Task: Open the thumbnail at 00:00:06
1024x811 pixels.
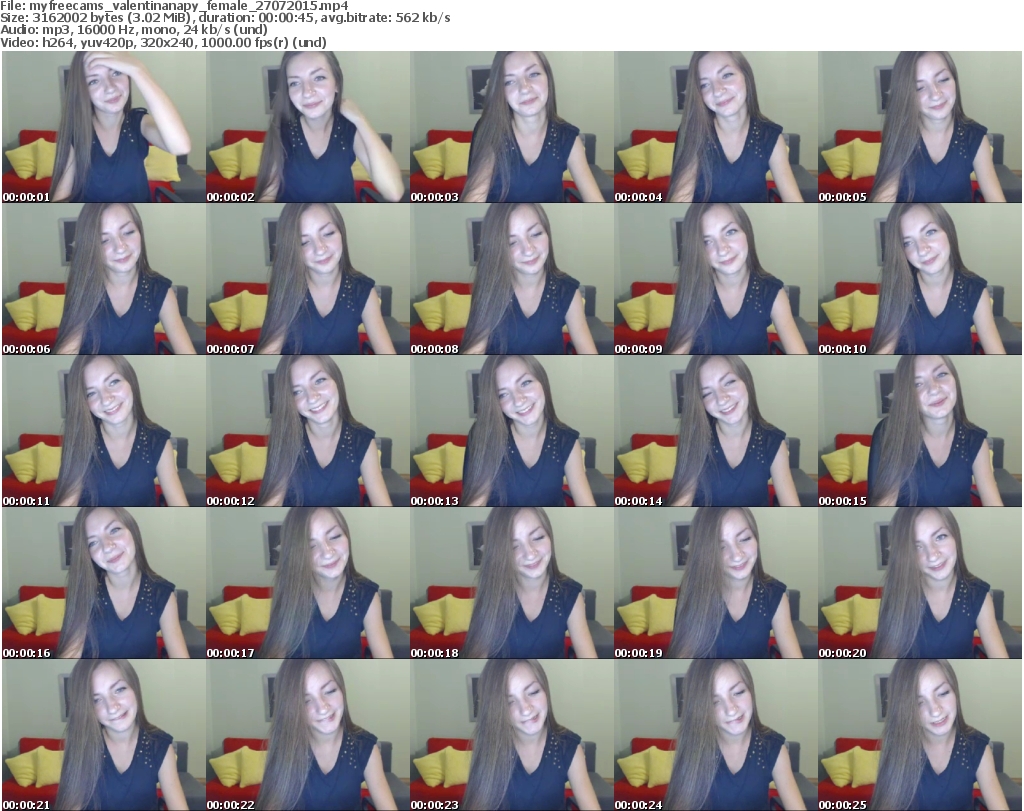Action: 104,279
